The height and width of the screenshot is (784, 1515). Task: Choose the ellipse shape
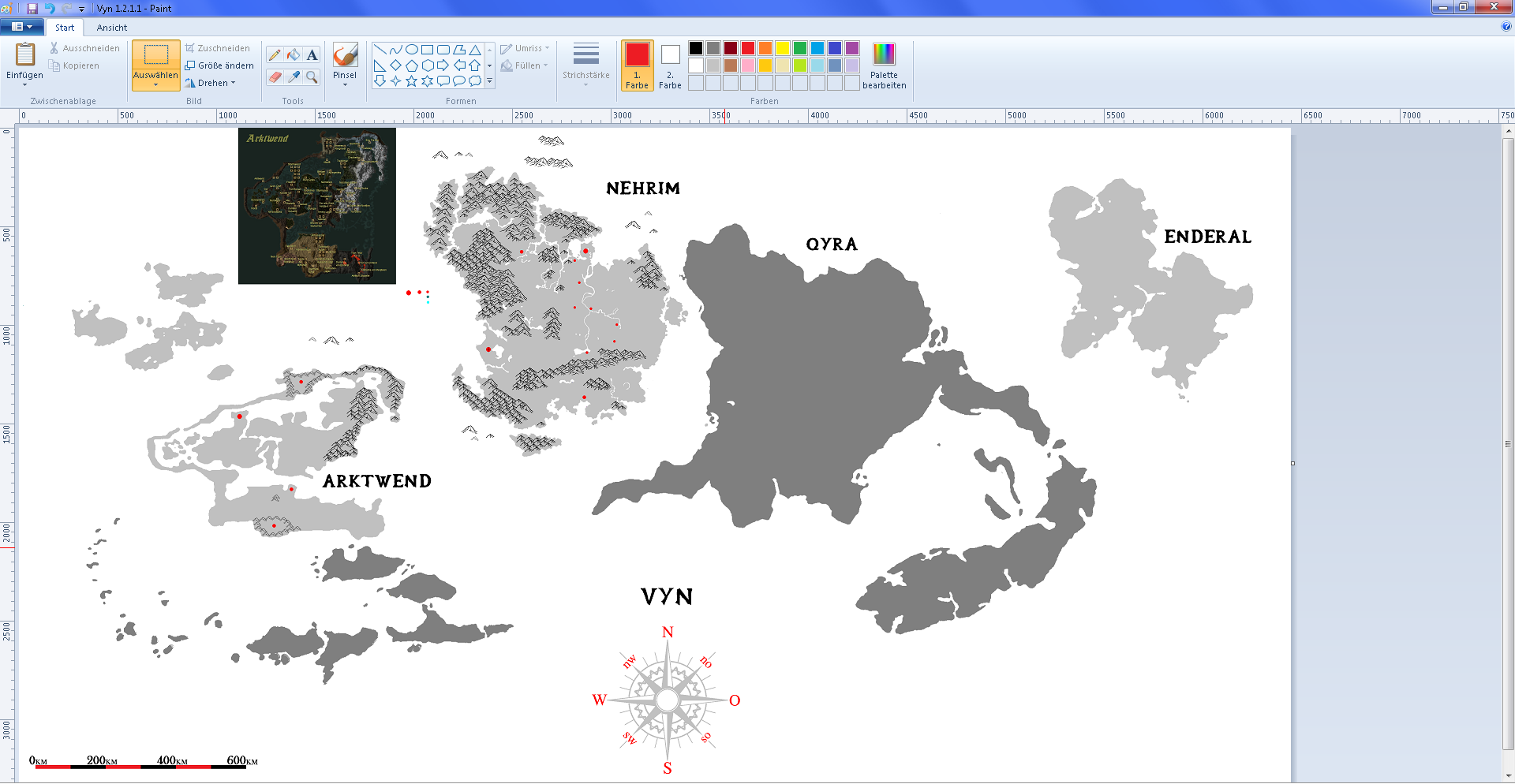coord(411,49)
